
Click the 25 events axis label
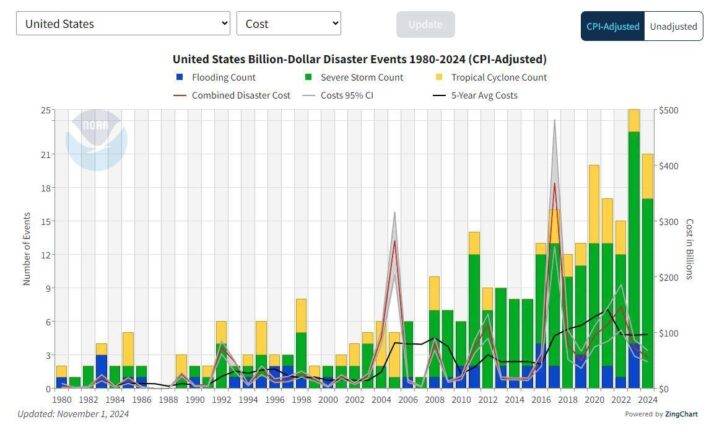pos(46,110)
